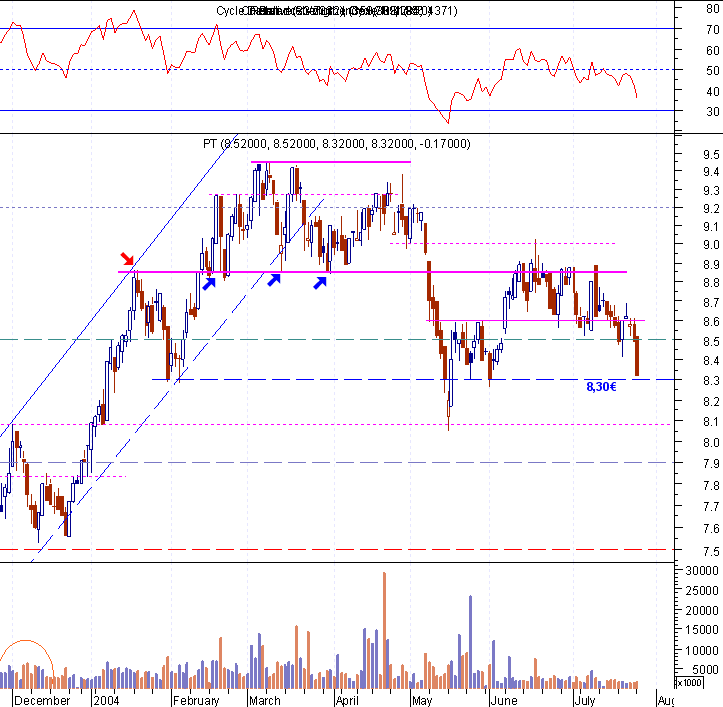Screen dimensions: 723x707
Task: Click the 7.7 price axis value
Action: coord(711,507)
